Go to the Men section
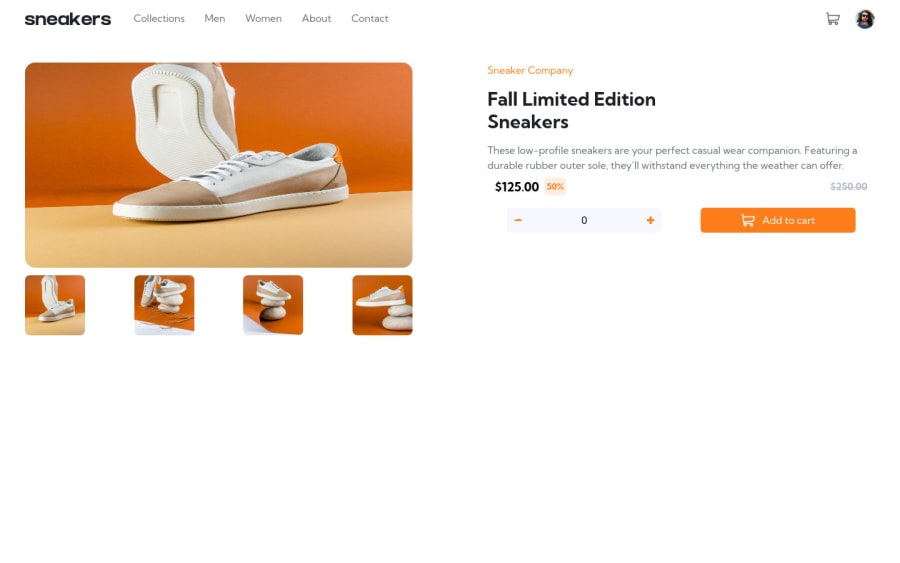 tap(215, 18)
